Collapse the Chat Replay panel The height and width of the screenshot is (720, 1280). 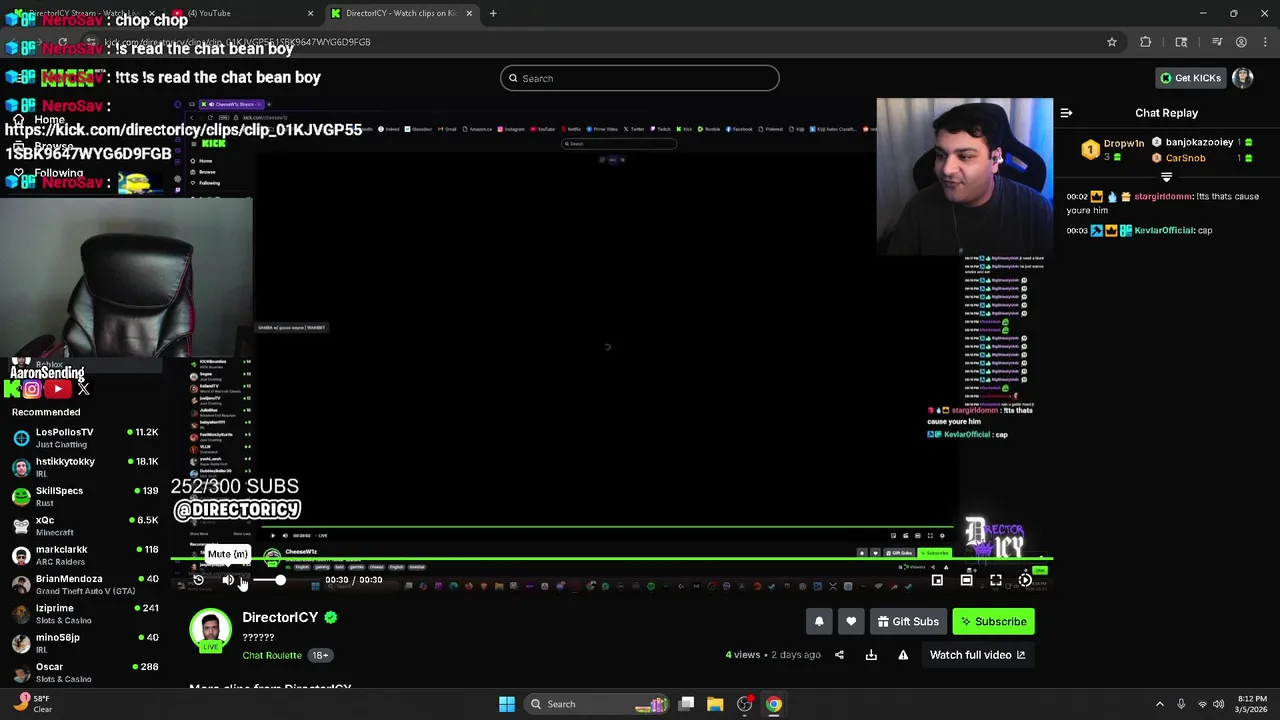click(1066, 113)
